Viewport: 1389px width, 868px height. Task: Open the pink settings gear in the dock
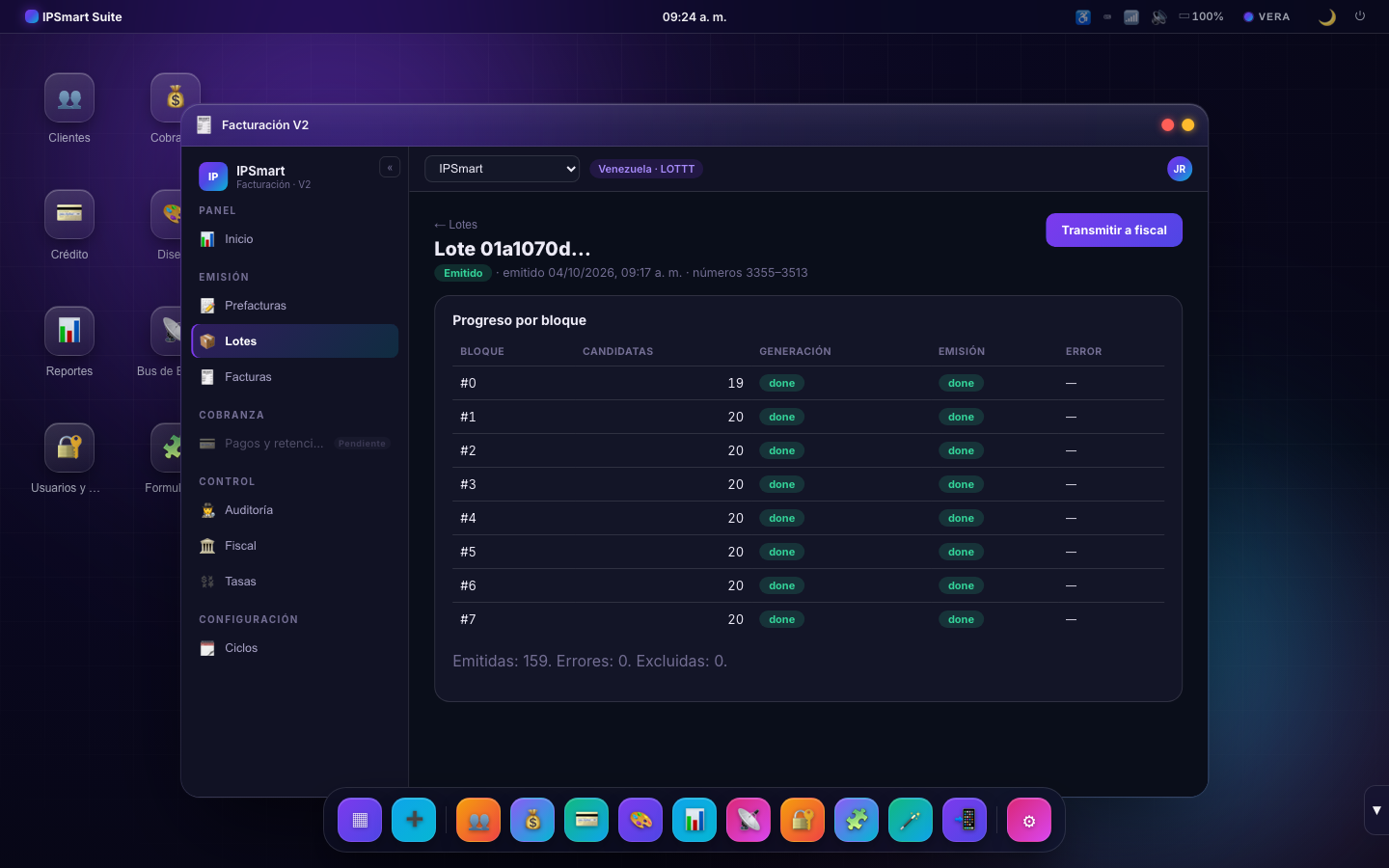coord(1029,820)
